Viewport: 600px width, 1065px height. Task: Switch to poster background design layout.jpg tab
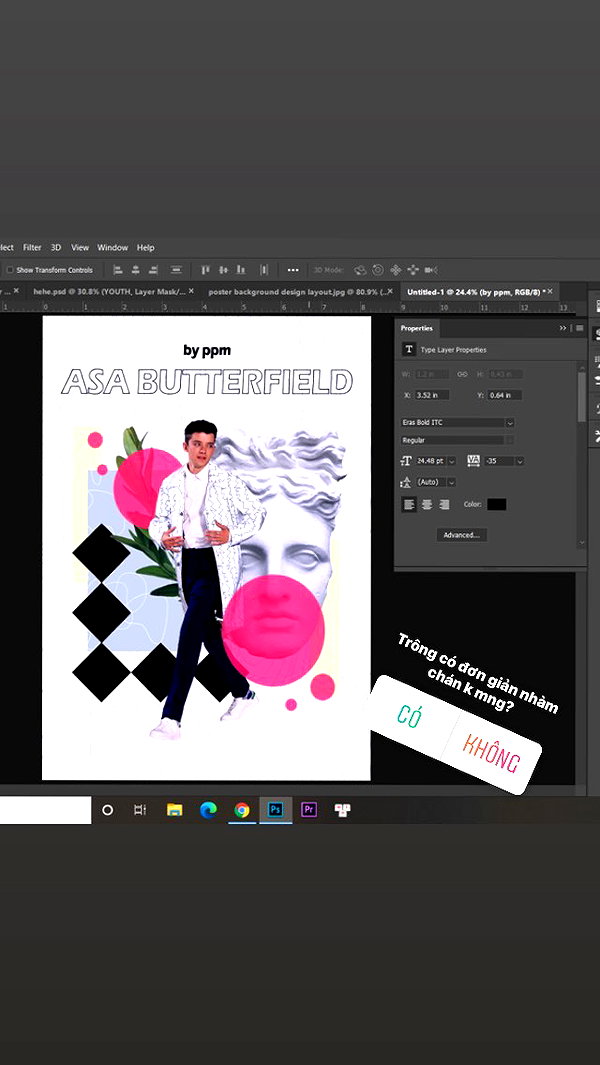(x=299, y=291)
